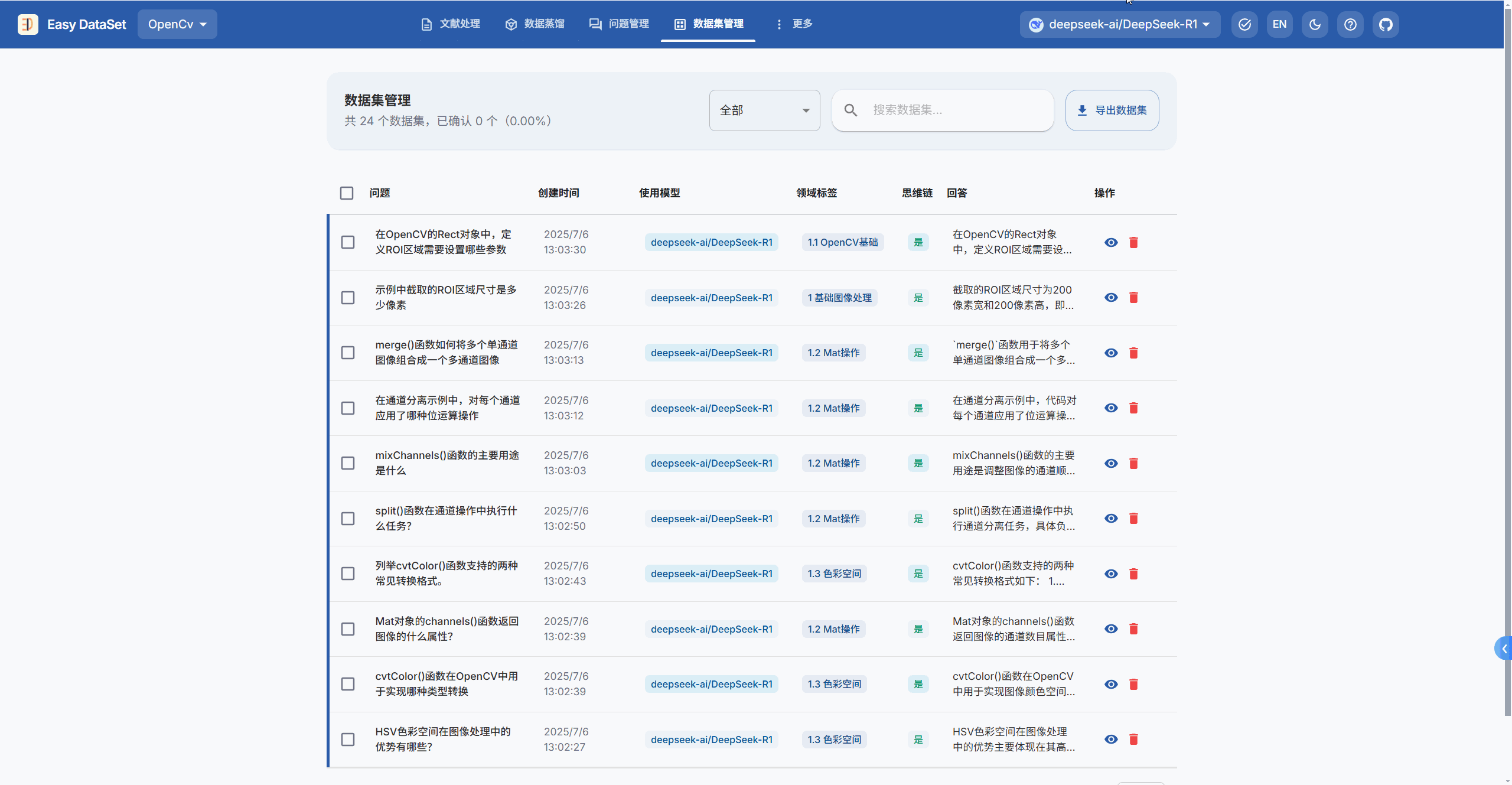Open the GitHub repository icon

point(1386,24)
